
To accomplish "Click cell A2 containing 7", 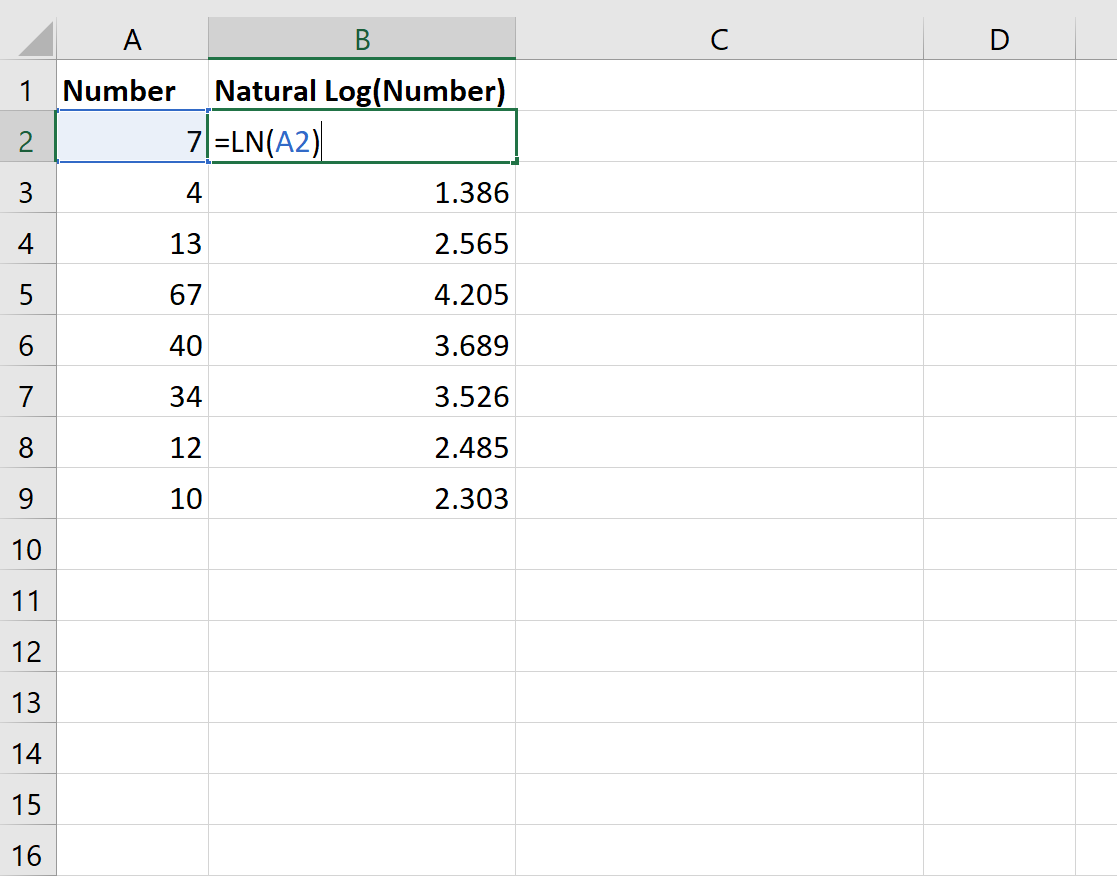I will pos(133,142).
